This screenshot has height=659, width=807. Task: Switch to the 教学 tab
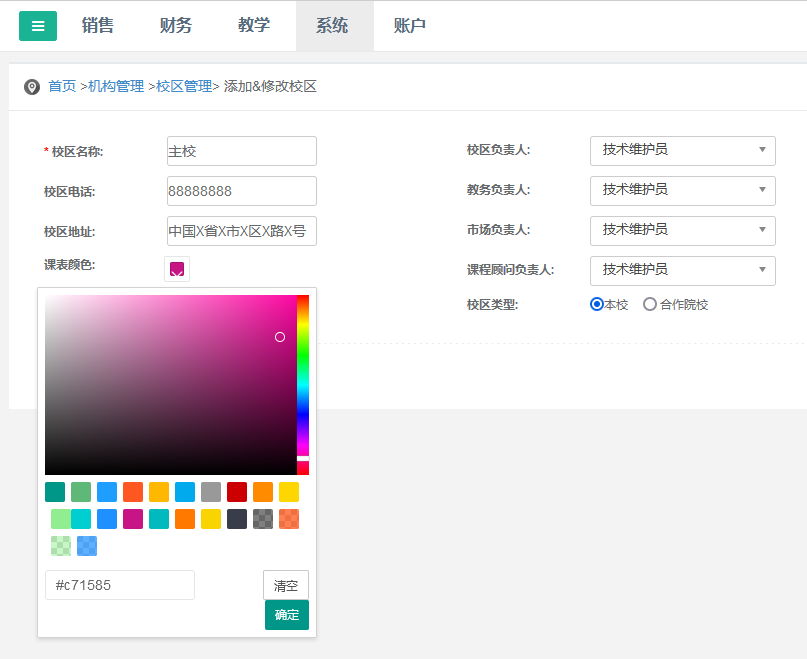pyautogui.click(x=254, y=25)
